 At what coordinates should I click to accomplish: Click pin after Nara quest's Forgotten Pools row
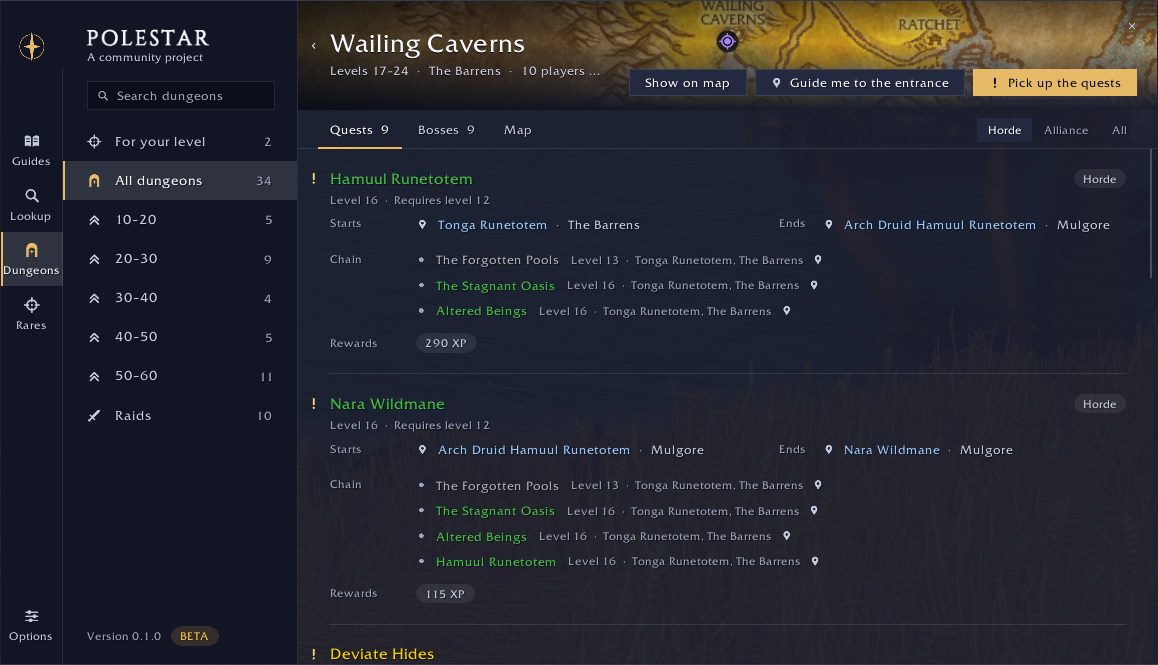click(818, 485)
